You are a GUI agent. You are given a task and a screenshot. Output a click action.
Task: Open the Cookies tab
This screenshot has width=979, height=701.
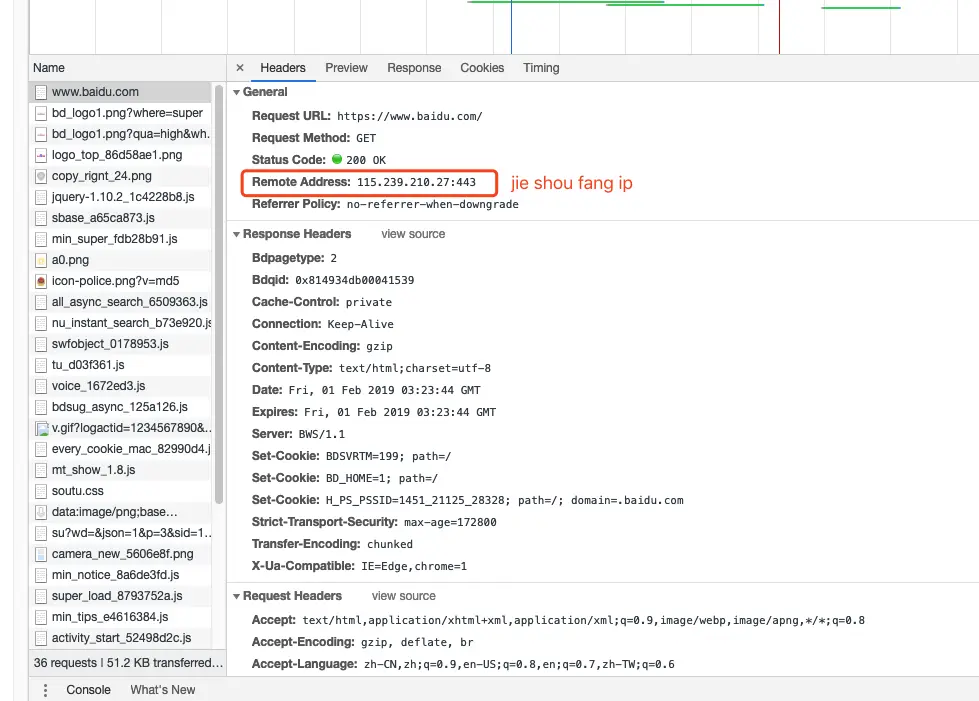point(482,68)
